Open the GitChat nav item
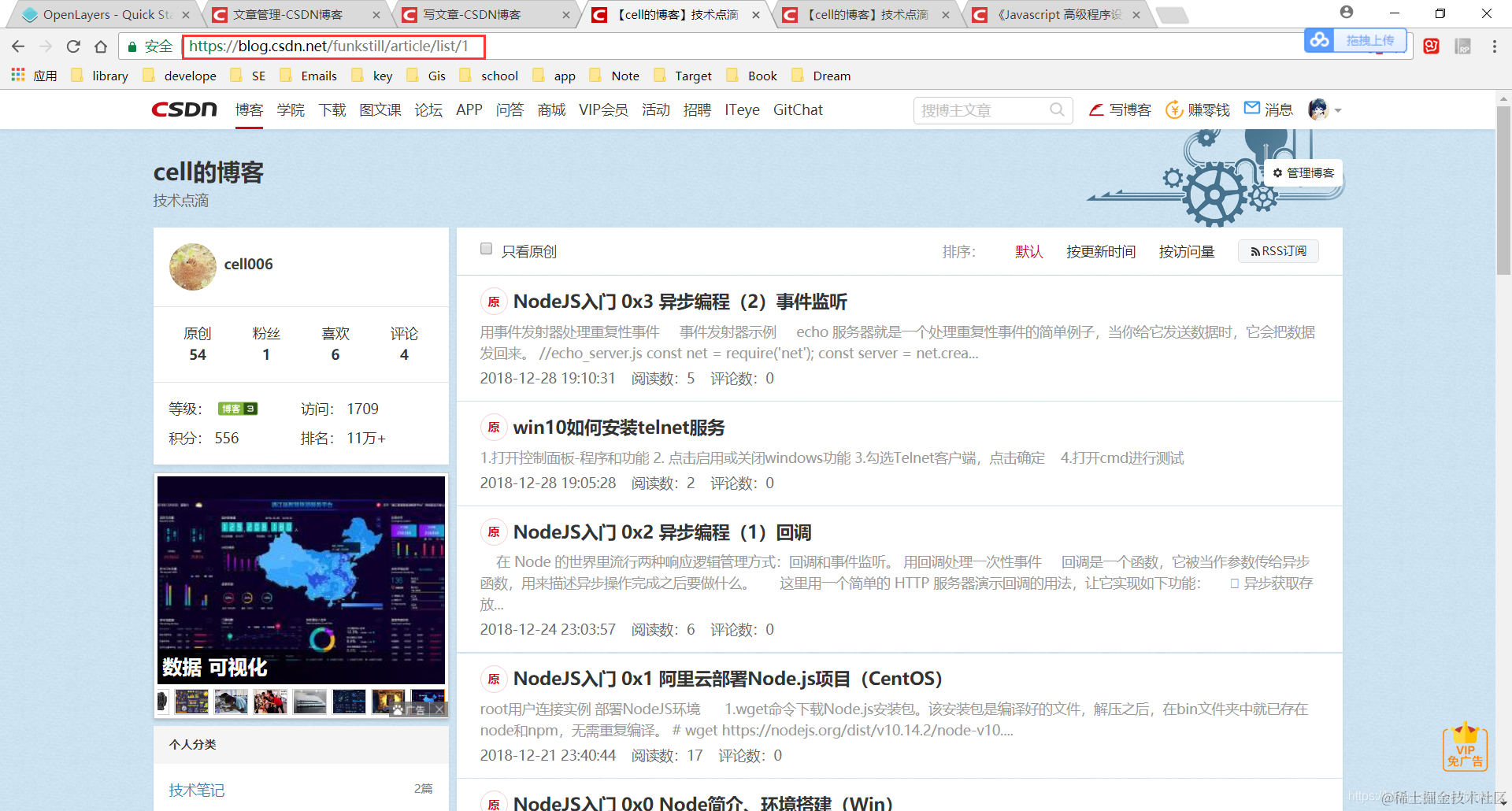Image resolution: width=1512 pixels, height=811 pixels. [x=798, y=109]
